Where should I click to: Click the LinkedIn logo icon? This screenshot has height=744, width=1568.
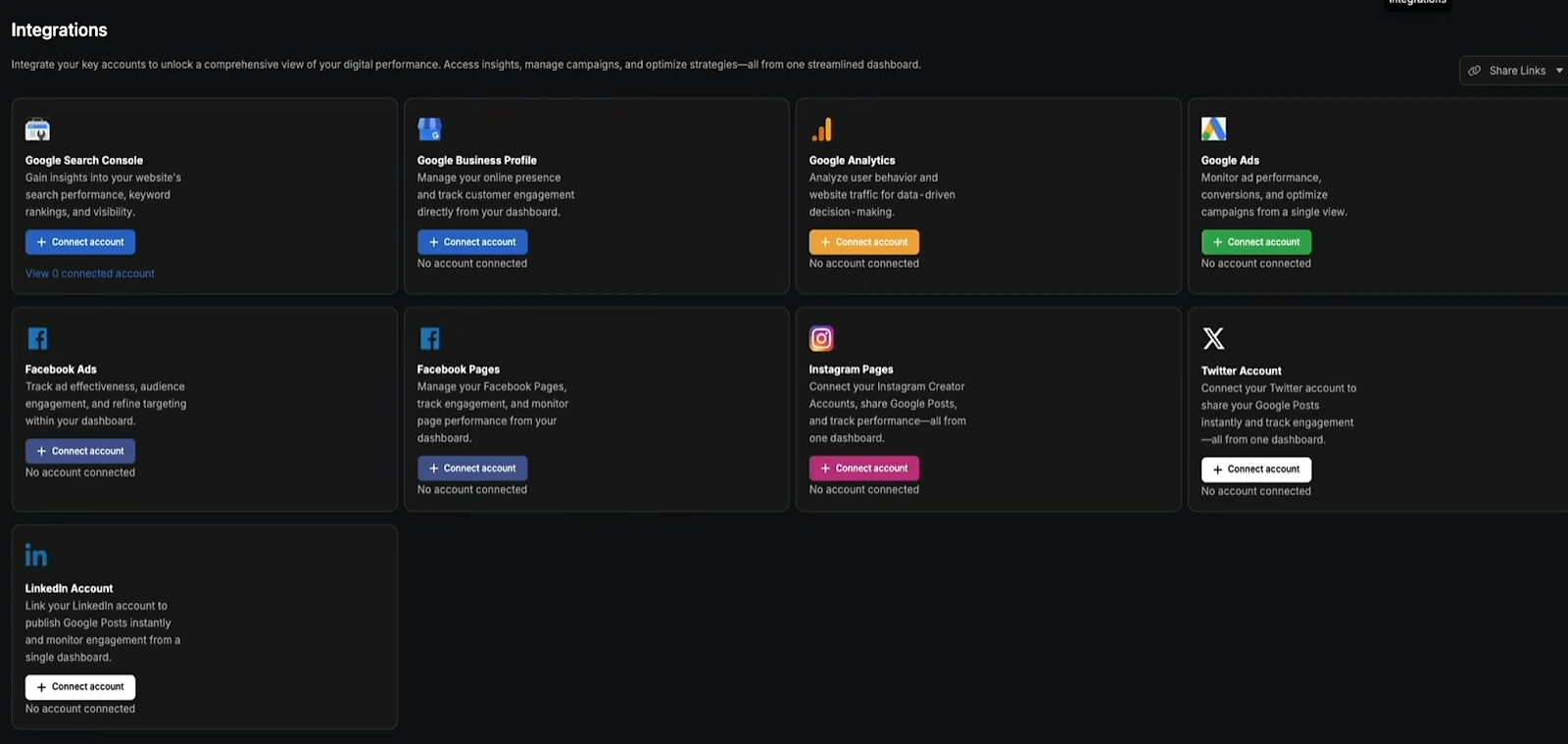36,555
